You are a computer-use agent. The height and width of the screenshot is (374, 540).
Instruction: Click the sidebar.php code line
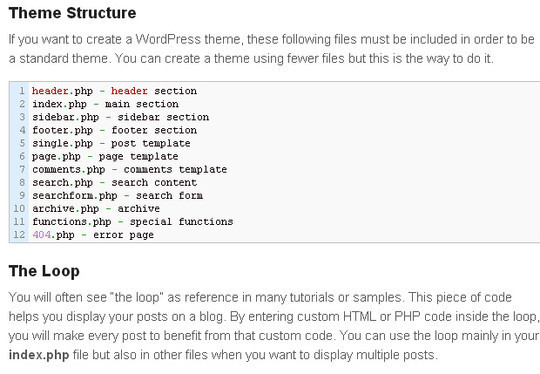click(121, 117)
